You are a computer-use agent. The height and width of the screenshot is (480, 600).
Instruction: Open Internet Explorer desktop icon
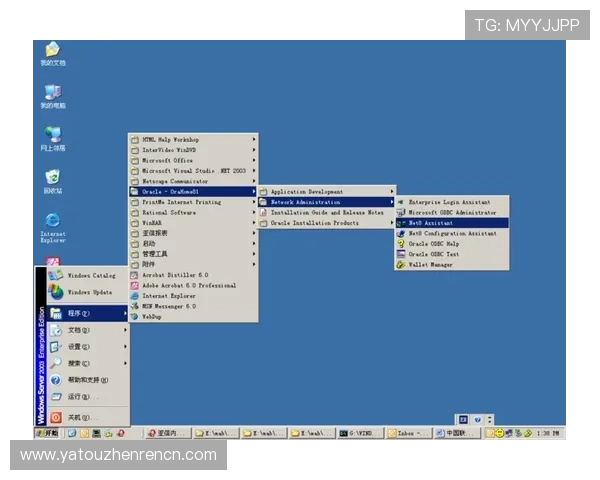click(x=52, y=224)
